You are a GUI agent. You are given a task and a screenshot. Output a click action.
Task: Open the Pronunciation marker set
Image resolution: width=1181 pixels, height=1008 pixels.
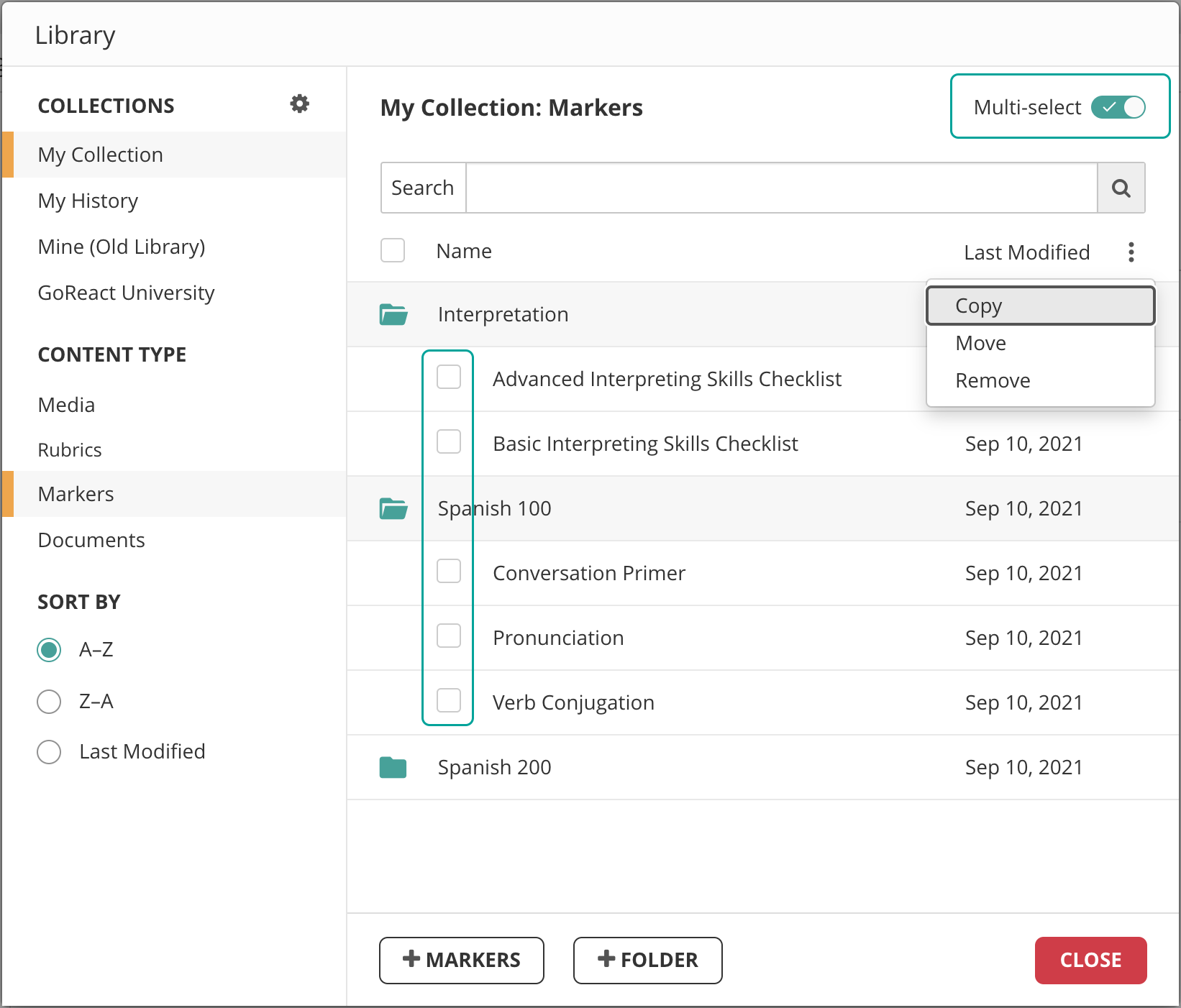558,638
